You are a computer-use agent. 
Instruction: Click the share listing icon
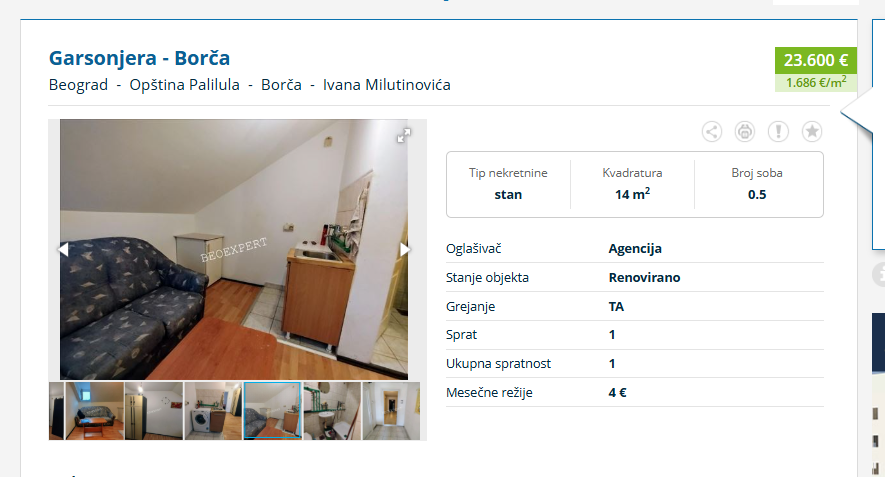[x=712, y=132]
